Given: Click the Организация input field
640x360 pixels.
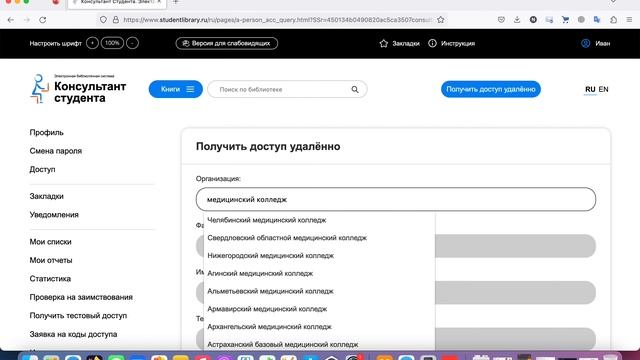Looking at the screenshot, I should [x=396, y=199].
